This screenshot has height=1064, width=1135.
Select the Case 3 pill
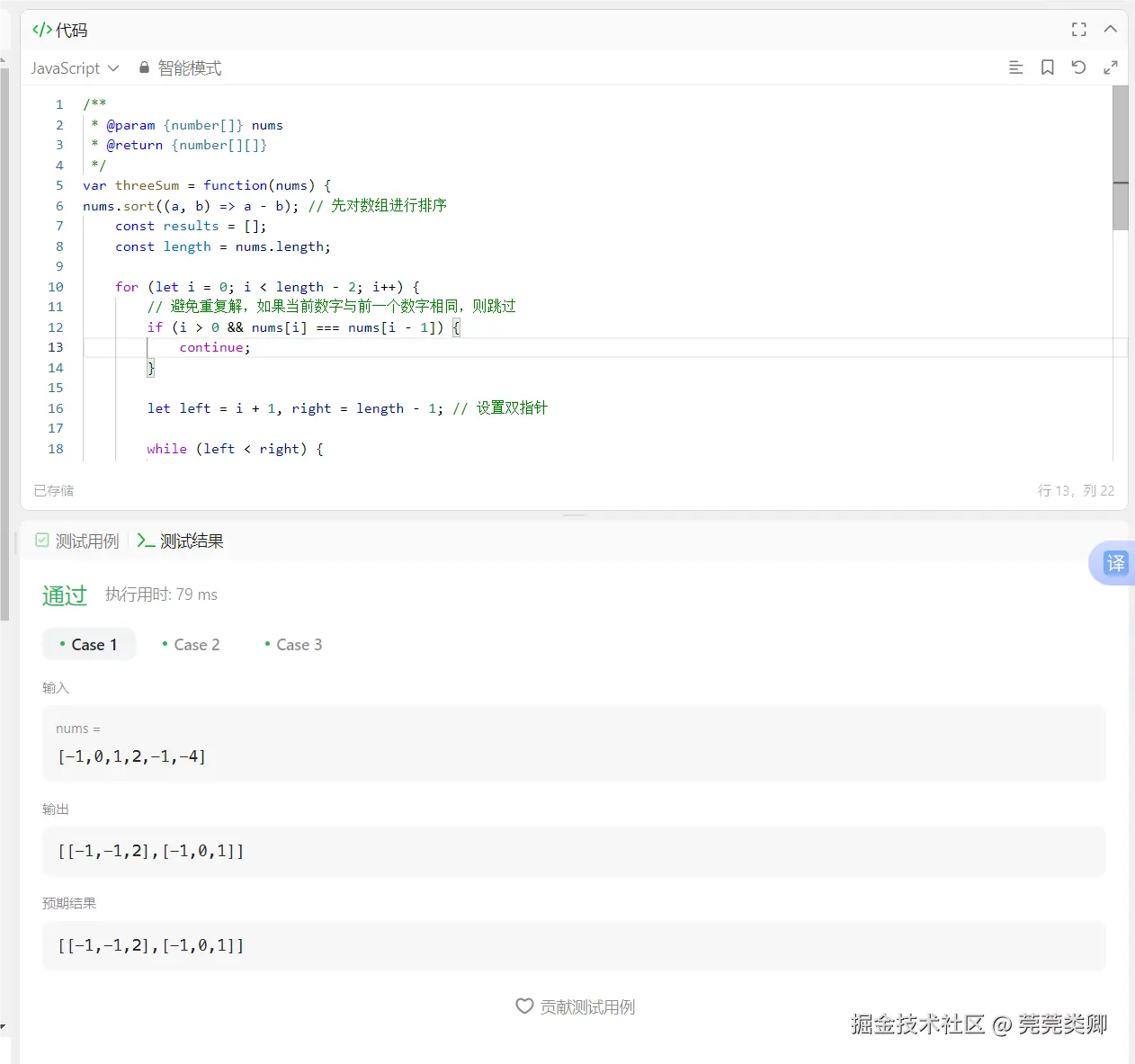point(292,644)
